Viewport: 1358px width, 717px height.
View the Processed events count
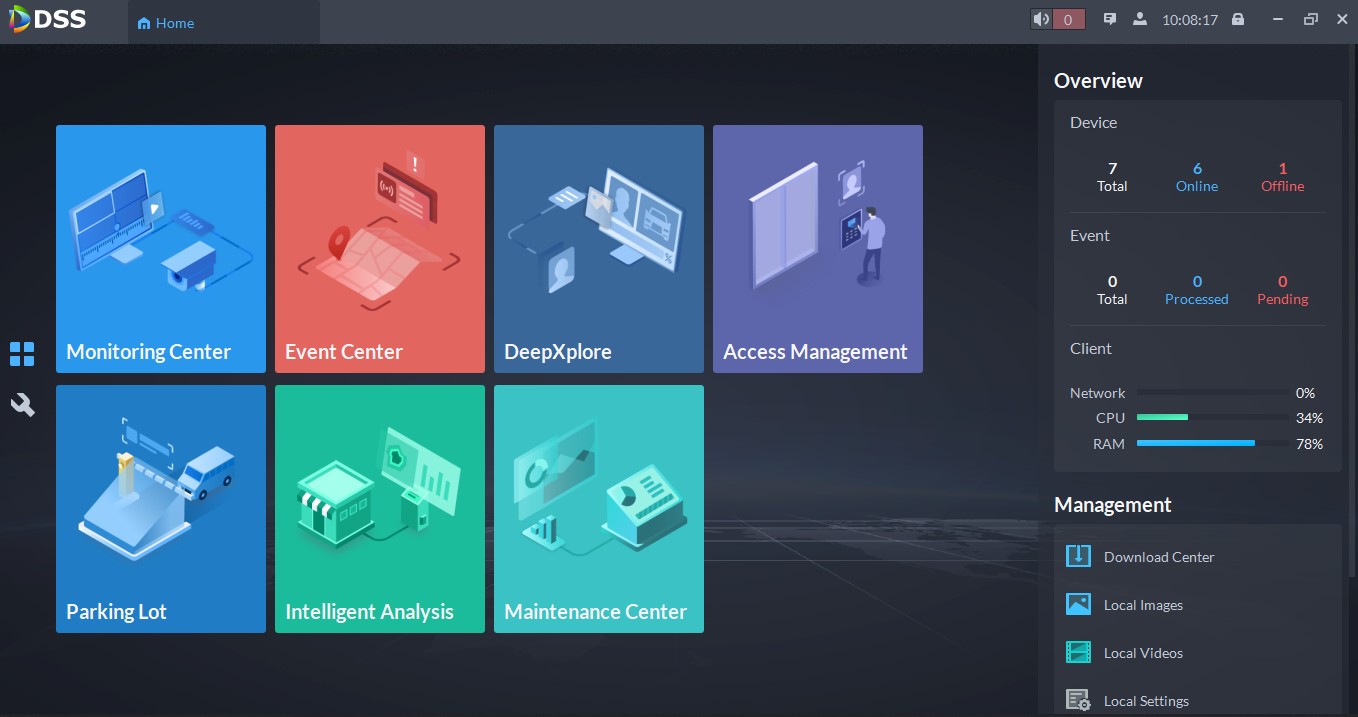(1197, 289)
